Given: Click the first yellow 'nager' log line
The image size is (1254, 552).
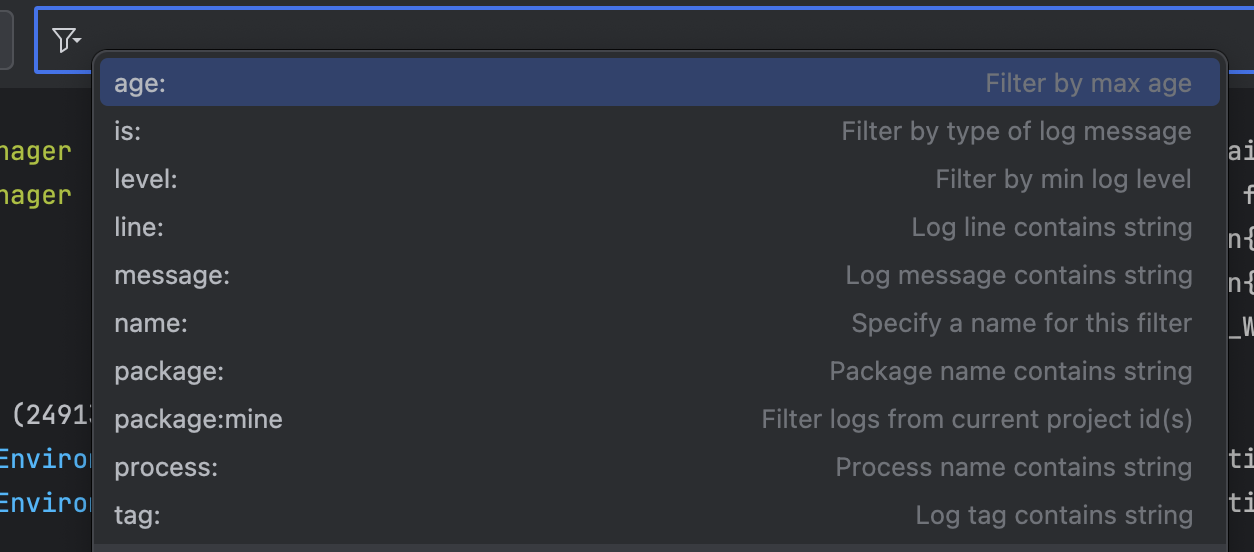Looking at the screenshot, I should click(36, 151).
